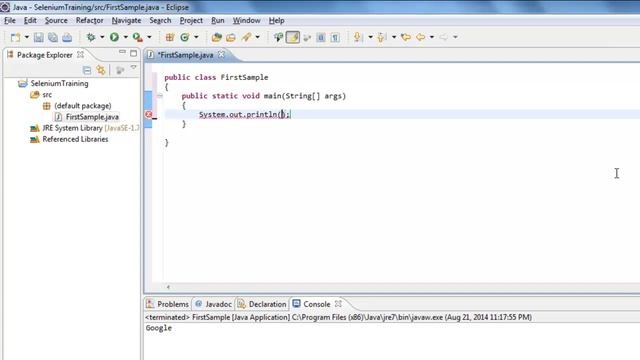
Task: Open the Search dropdown arrow
Action: coord(258,38)
